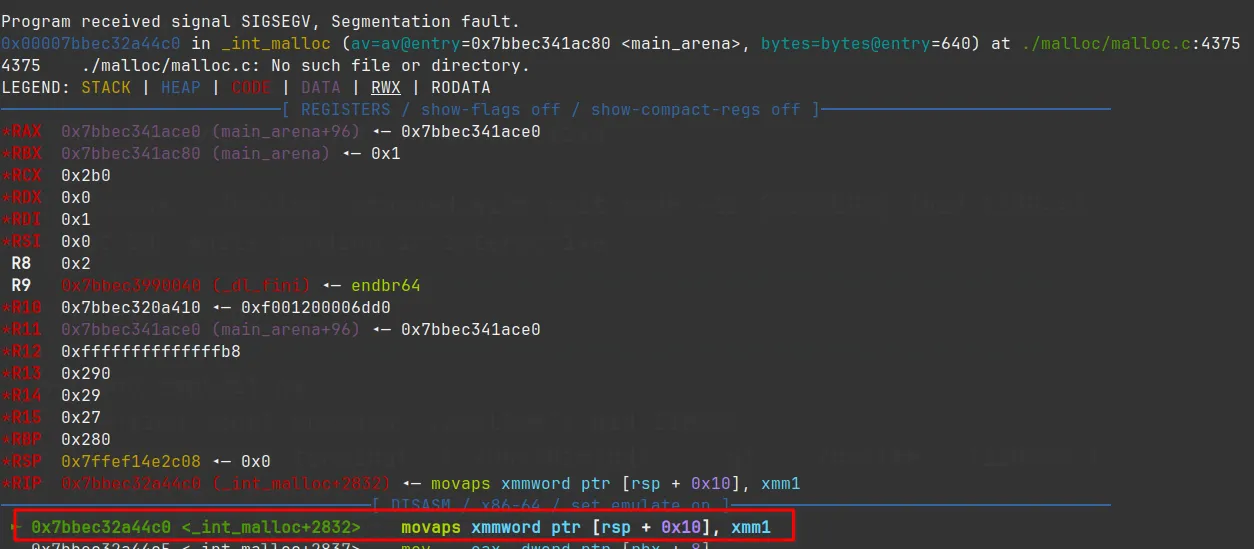Click the underlined RWX legend entry
Image resolution: width=1254 pixels, height=549 pixels.
click(386, 87)
